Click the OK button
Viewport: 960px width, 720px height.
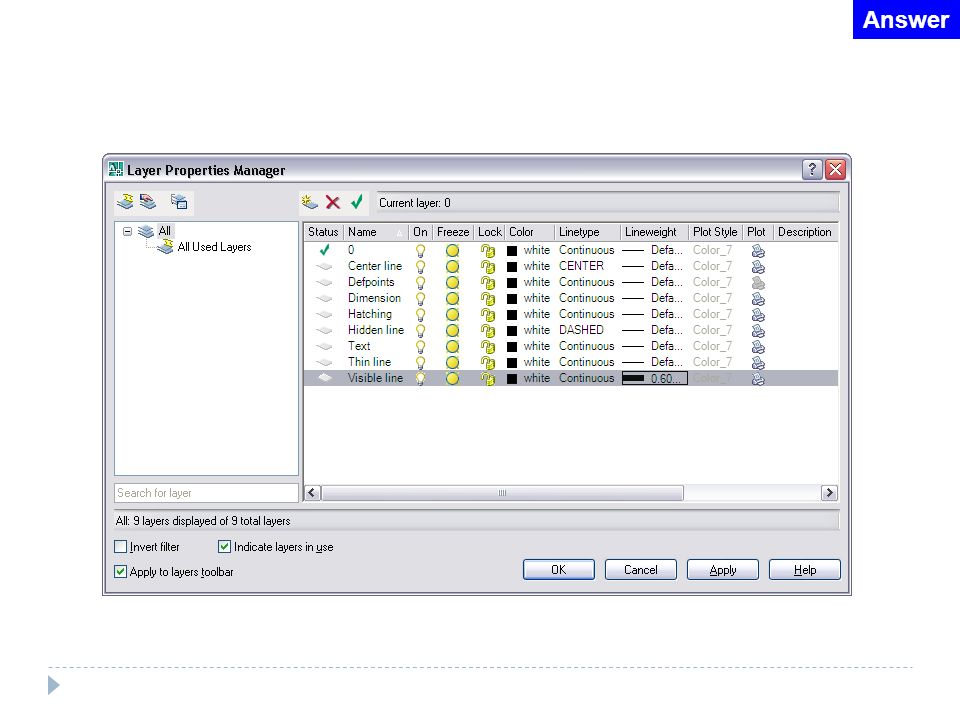[x=558, y=569]
